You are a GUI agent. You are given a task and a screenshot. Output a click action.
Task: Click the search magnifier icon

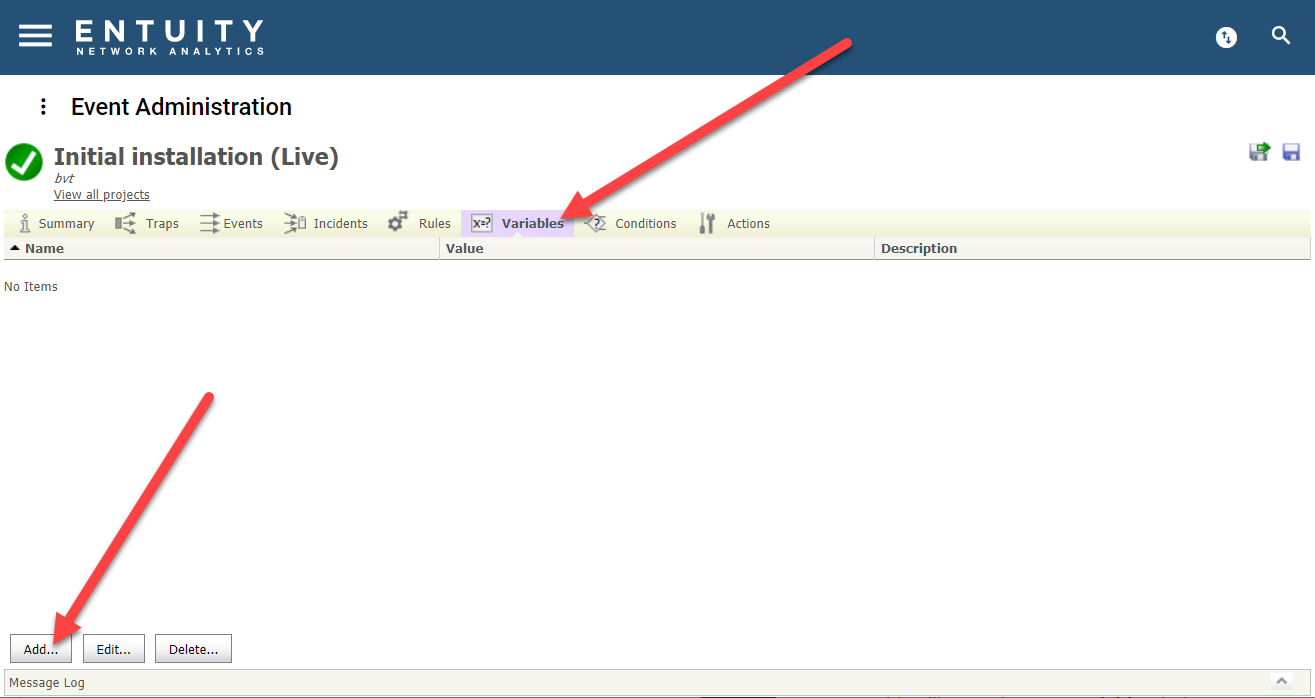[x=1280, y=36]
